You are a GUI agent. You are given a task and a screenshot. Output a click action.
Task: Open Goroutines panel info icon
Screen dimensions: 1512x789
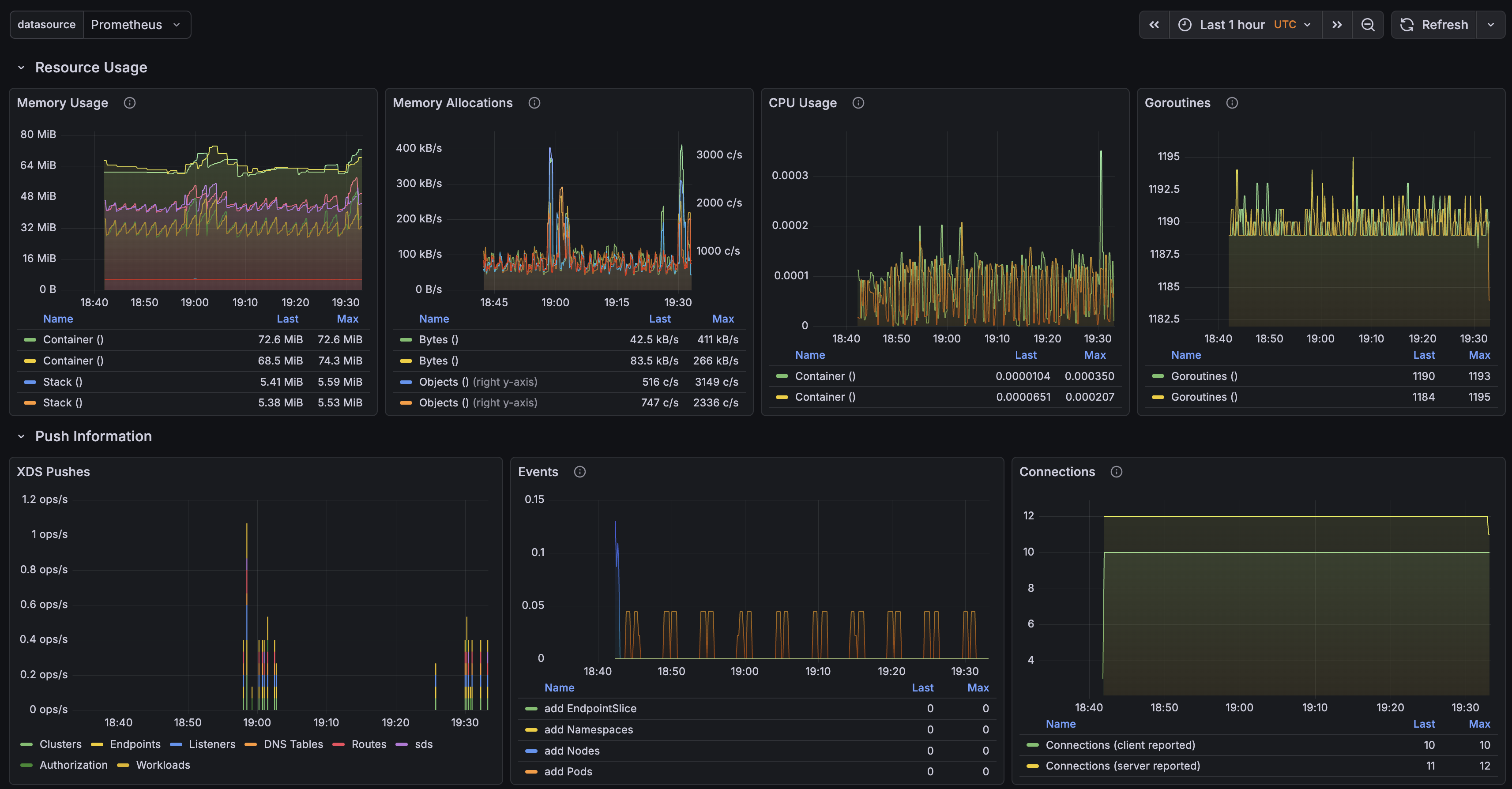[x=1232, y=103]
